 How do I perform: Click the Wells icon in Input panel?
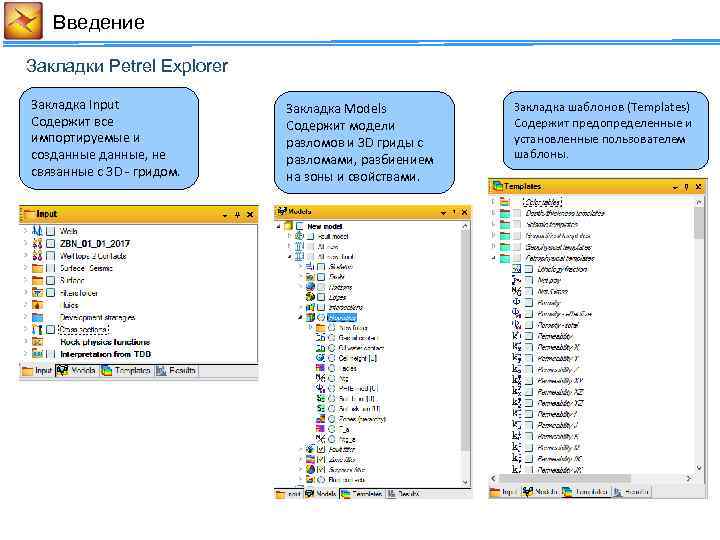(x=37, y=231)
